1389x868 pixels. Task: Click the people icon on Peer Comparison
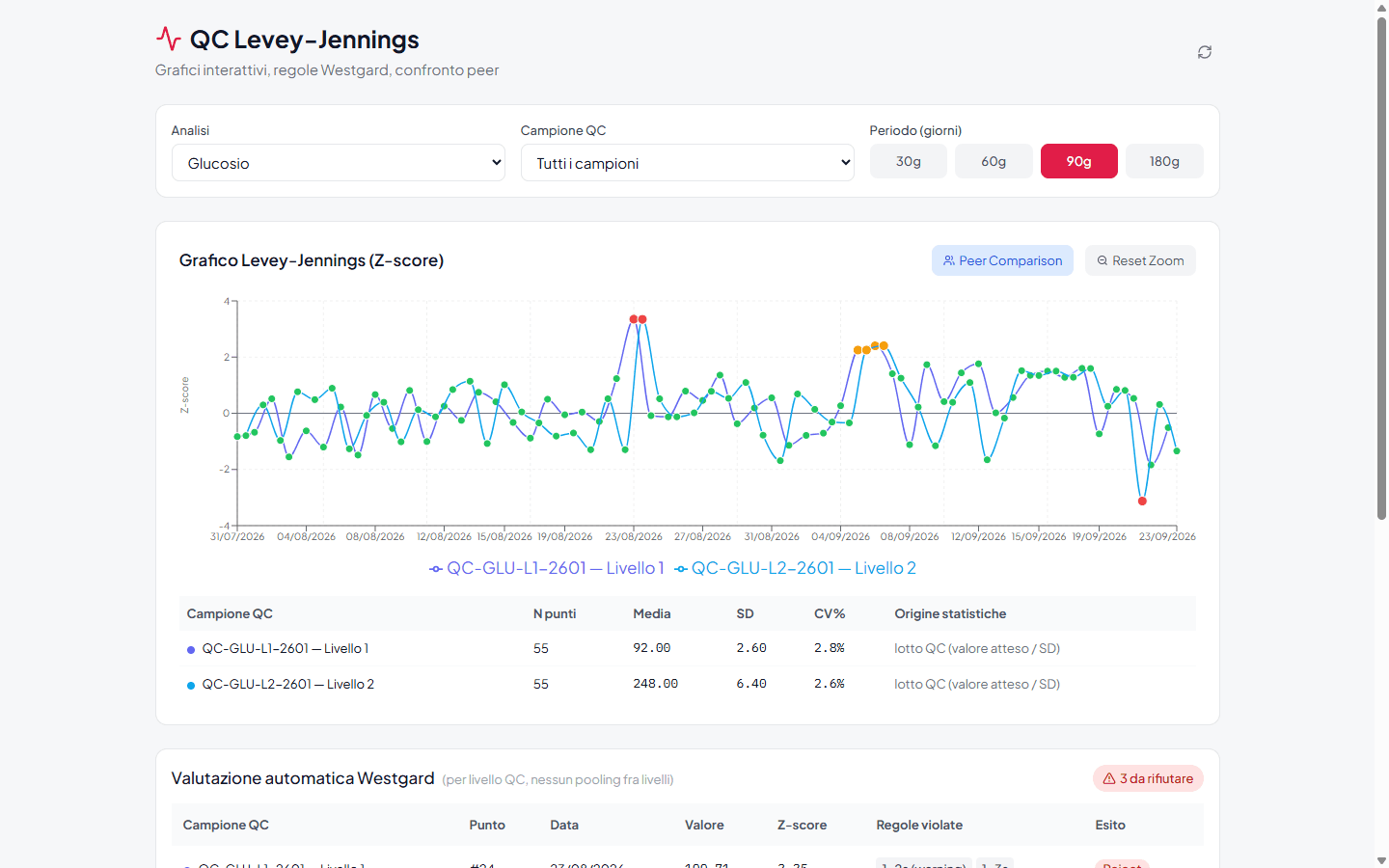[949, 260]
